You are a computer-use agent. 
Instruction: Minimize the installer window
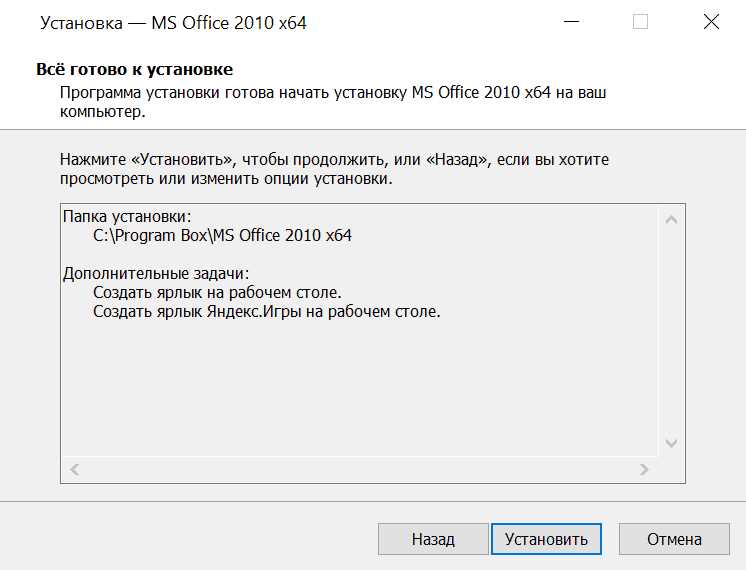coord(571,22)
